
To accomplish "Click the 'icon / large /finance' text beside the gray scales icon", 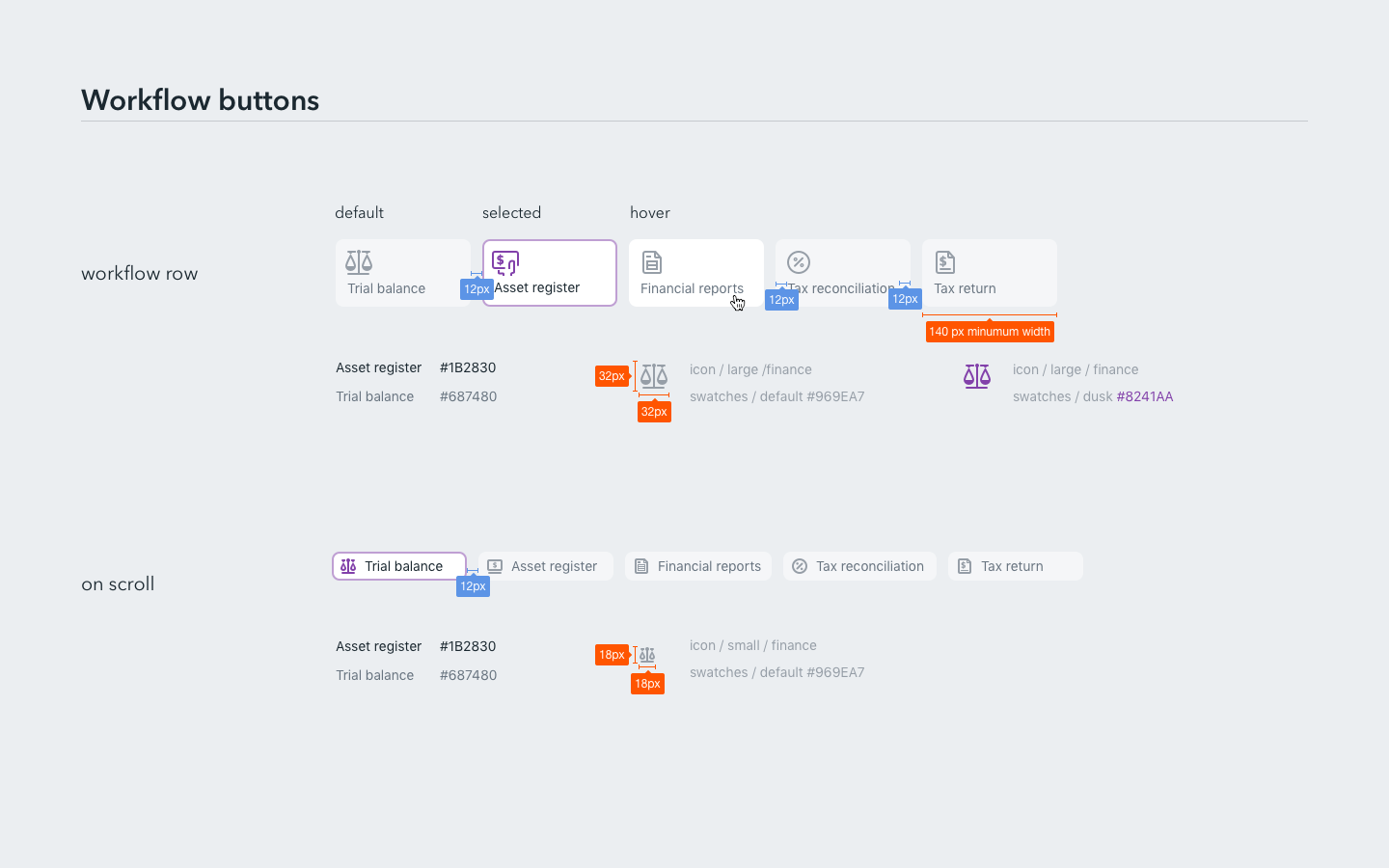I will point(750,369).
